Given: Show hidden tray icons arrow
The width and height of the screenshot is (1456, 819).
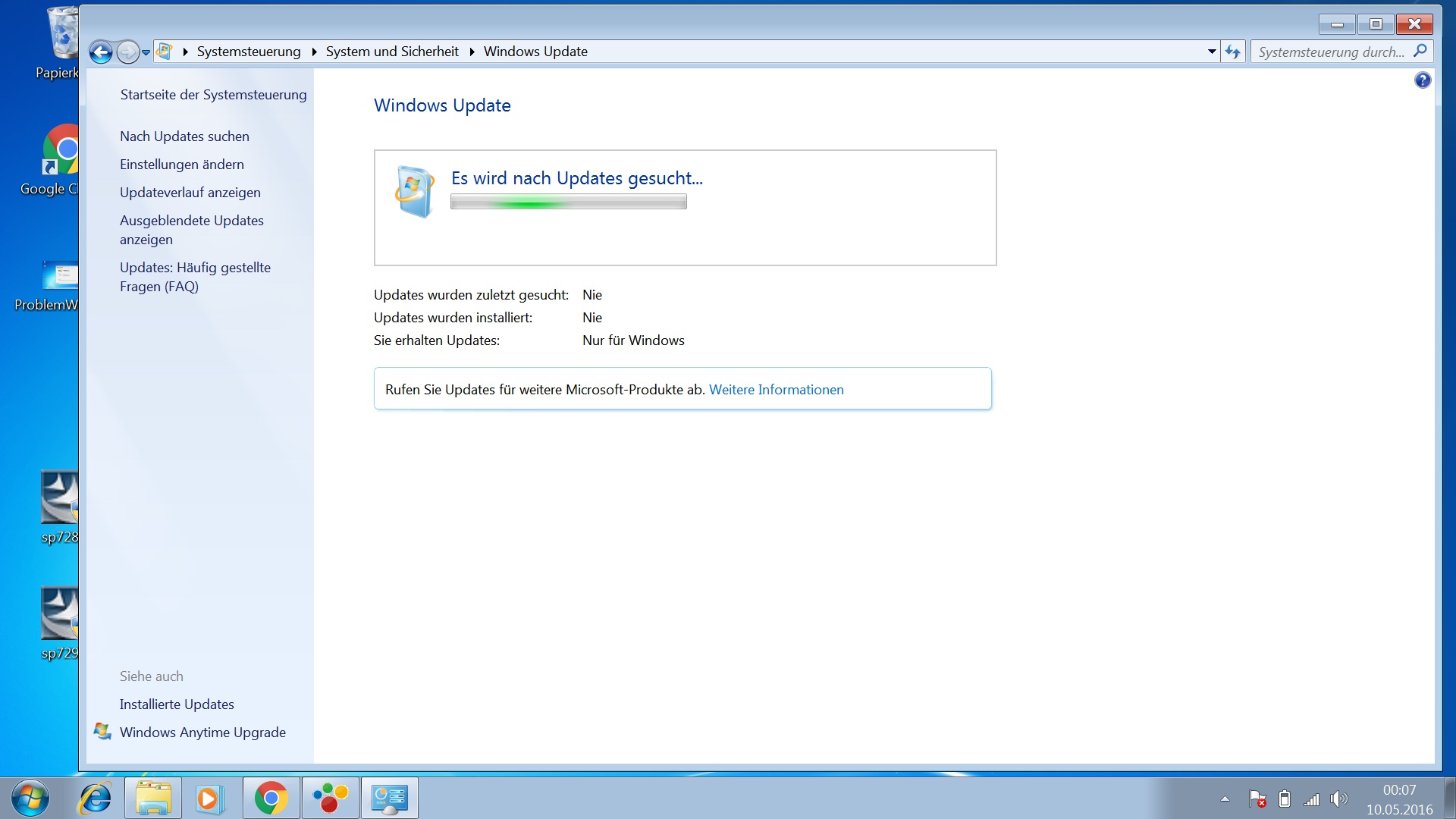Looking at the screenshot, I should [1225, 799].
